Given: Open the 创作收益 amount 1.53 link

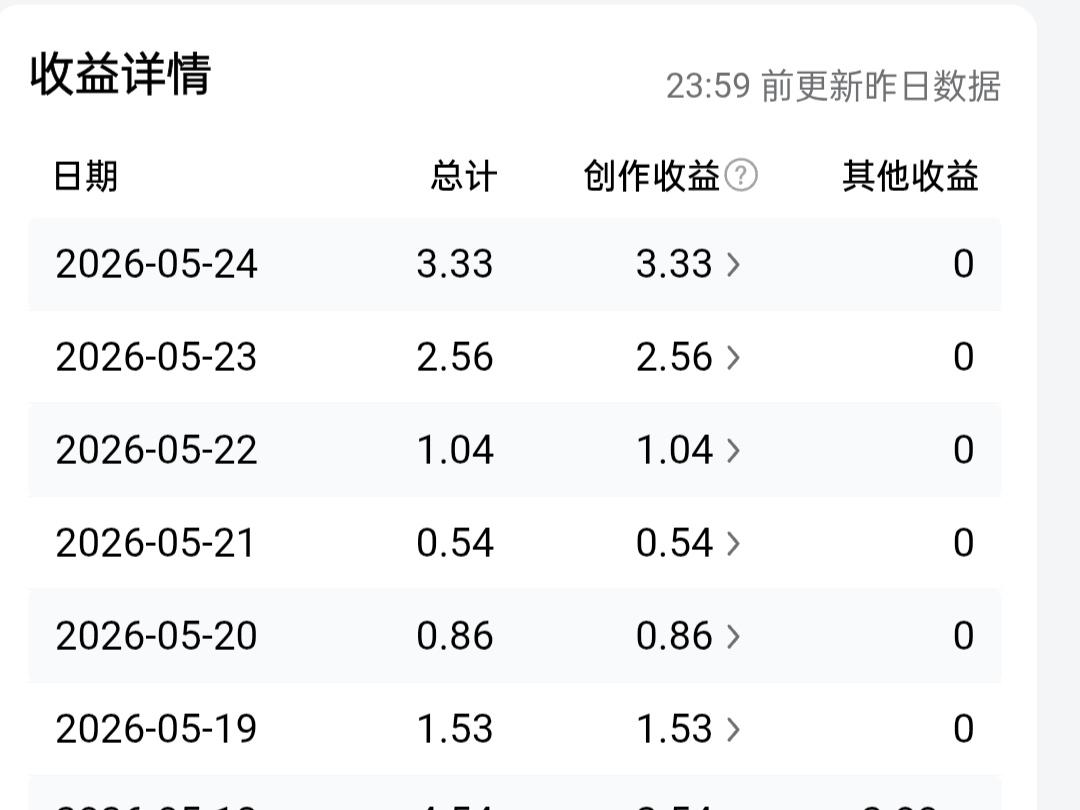Looking at the screenshot, I should click(674, 729).
